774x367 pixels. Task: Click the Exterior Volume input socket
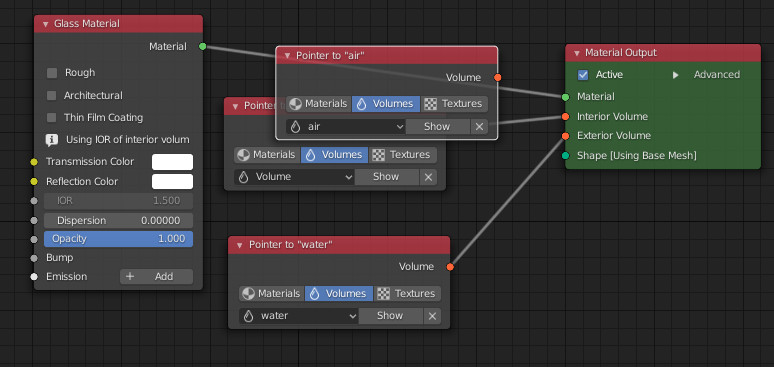[565, 136]
